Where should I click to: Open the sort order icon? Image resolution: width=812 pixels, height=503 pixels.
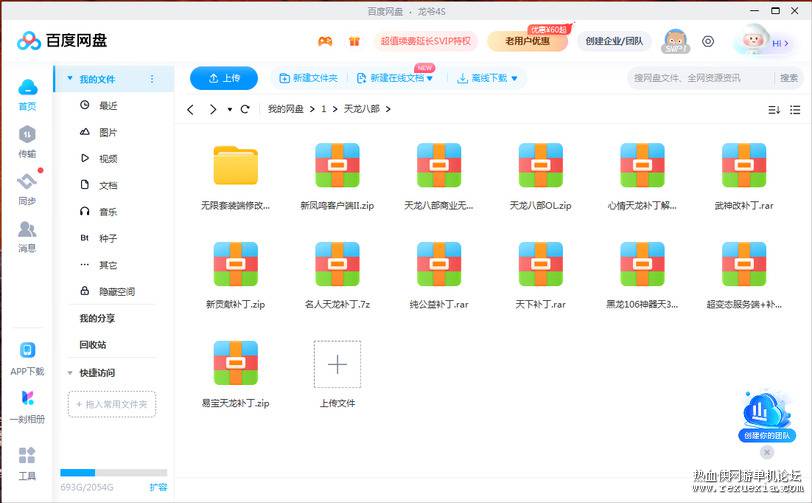pos(774,110)
